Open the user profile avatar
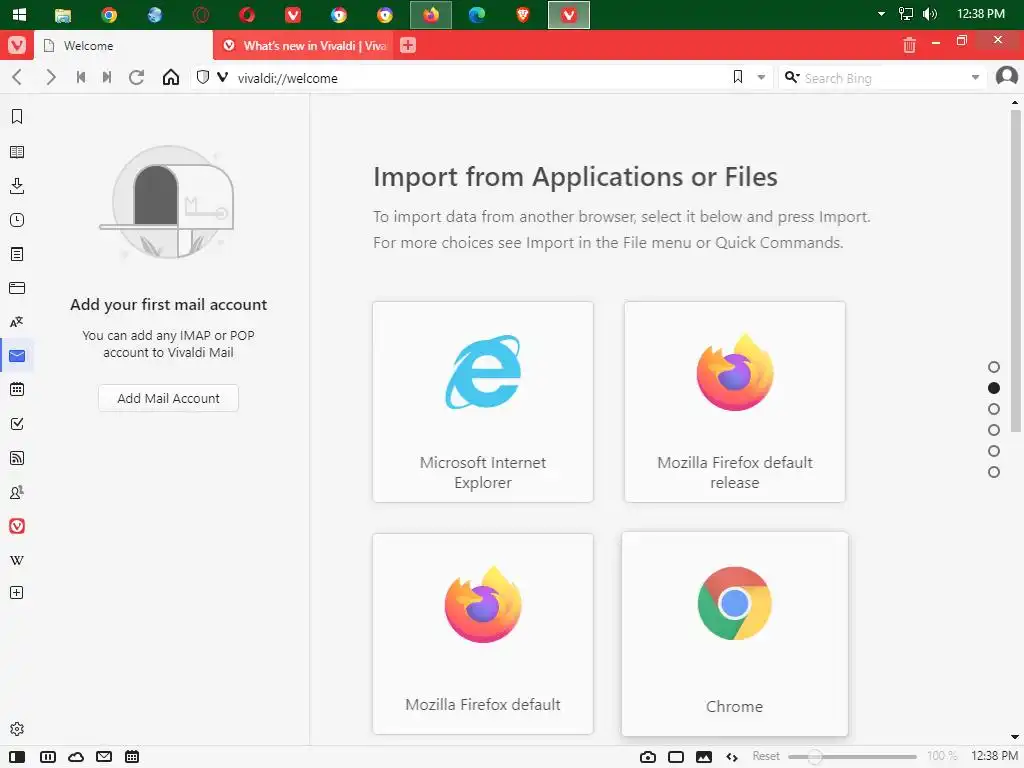 click(1006, 76)
